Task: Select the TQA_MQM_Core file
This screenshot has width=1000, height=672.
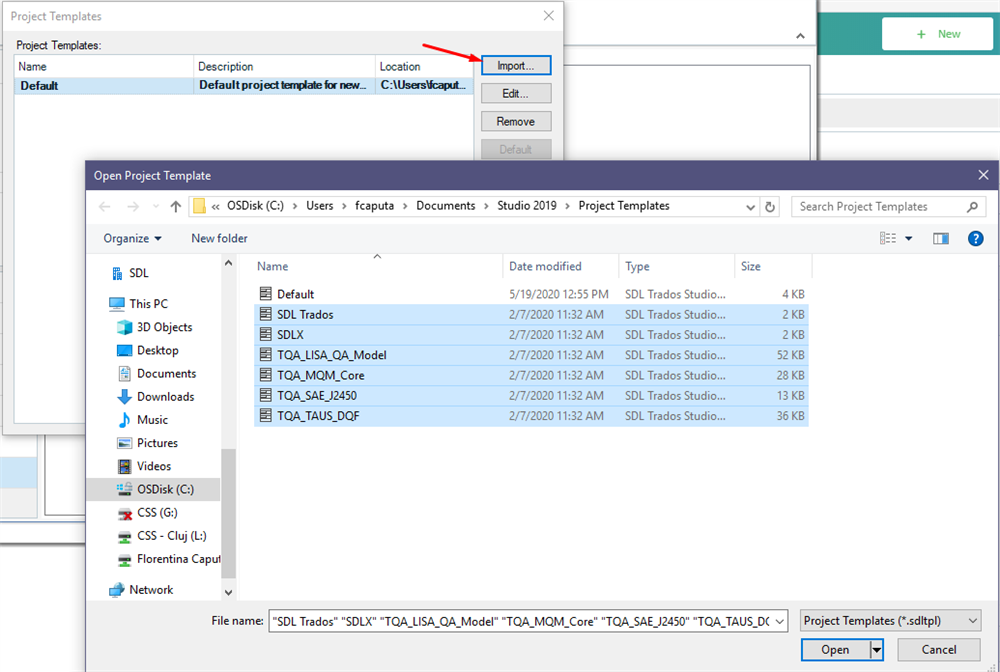Action: click(x=531, y=376)
